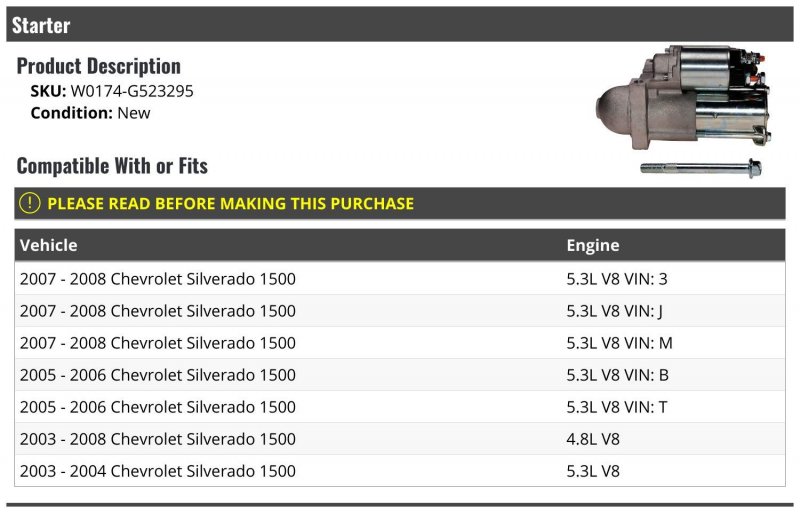The width and height of the screenshot is (800, 513).
Task: Click the Product Description heading
Action: (99, 66)
